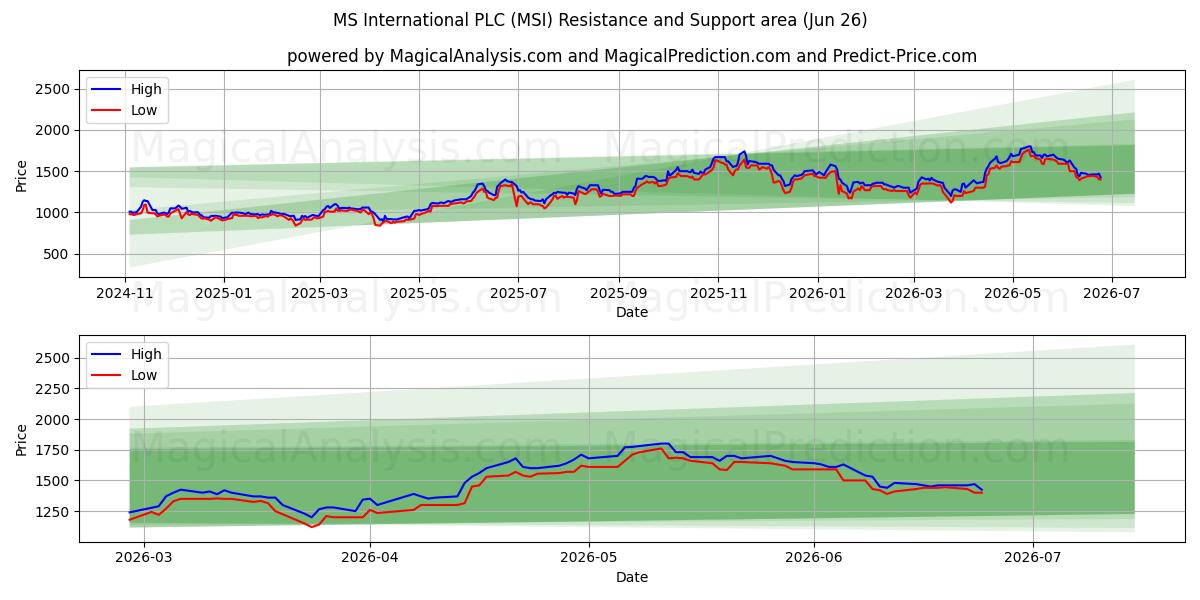Click top chart x-axis label '2025-09'
This screenshot has height=600, width=1200.
tap(618, 295)
